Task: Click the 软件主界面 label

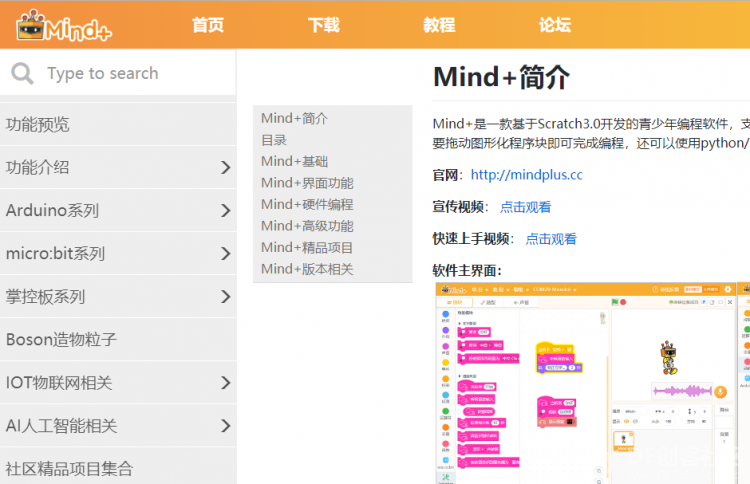Action: point(467,271)
